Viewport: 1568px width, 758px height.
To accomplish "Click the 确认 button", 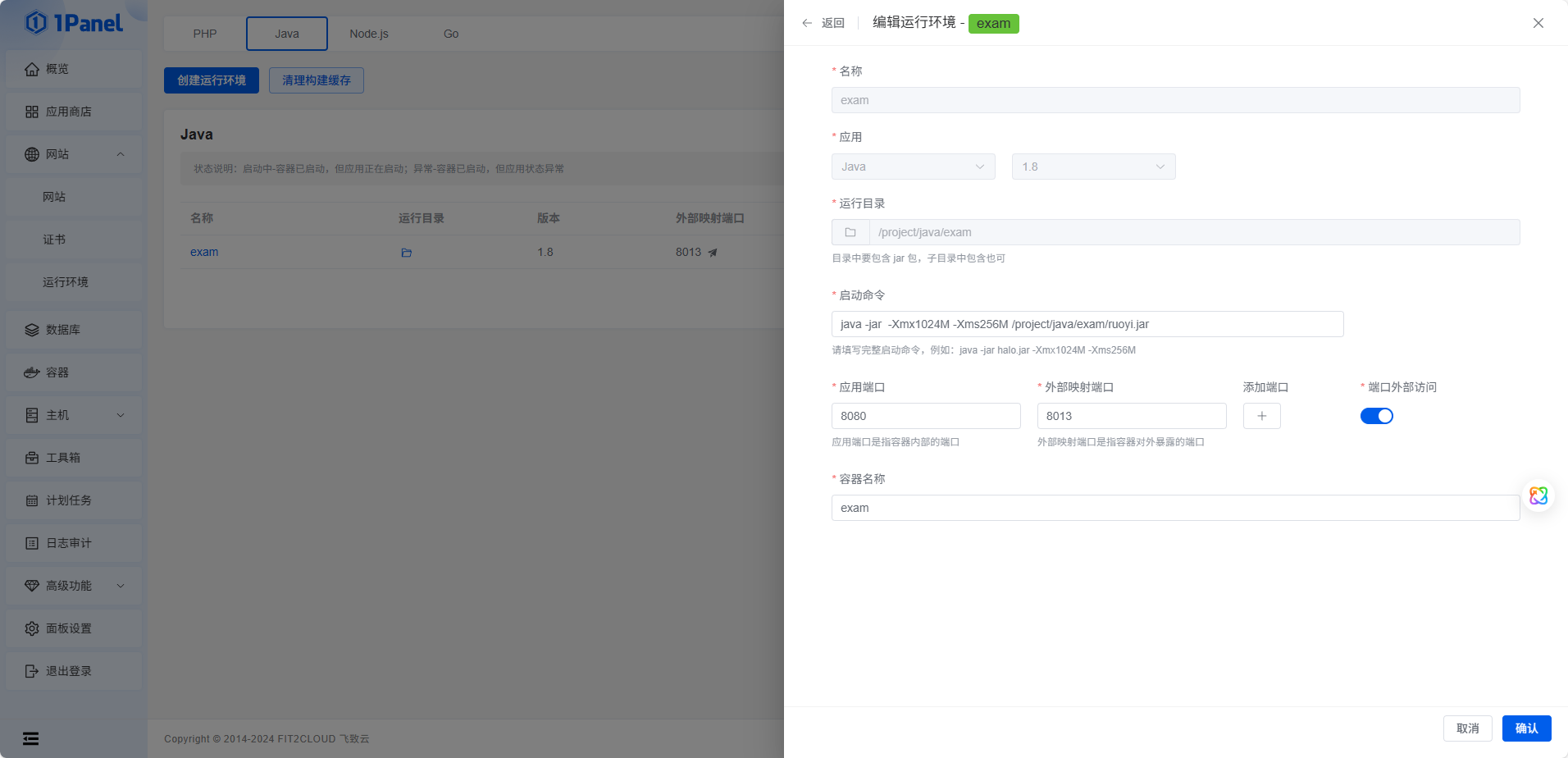I will [1526, 728].
